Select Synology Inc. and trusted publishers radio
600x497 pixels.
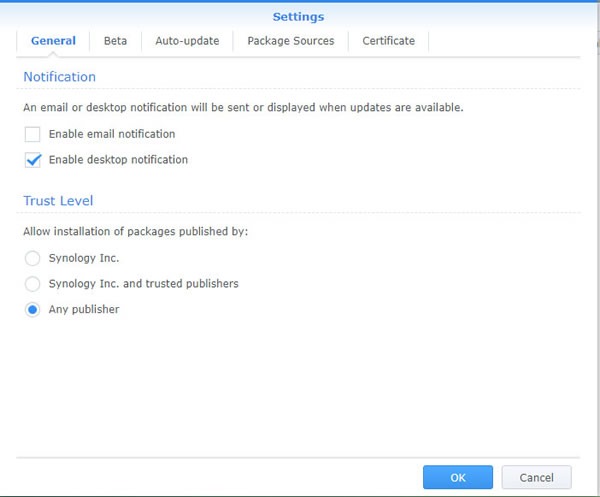[33, 284]
